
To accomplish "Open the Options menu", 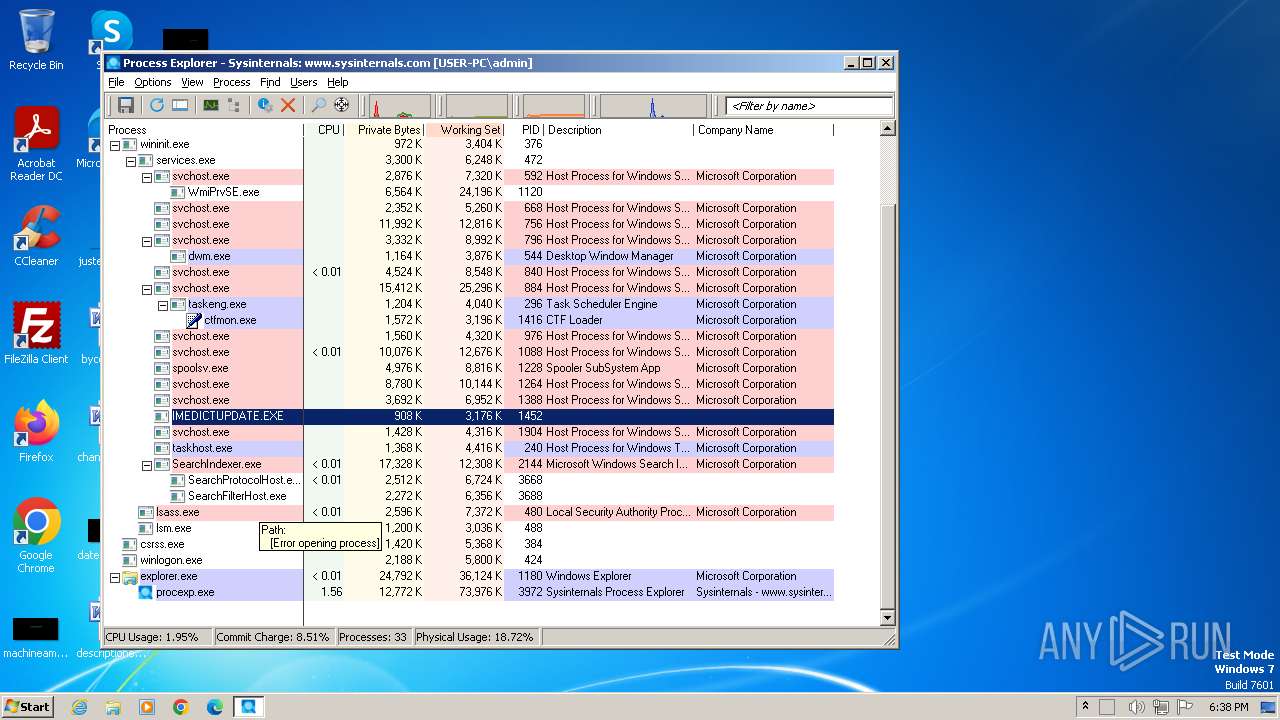I will (153, 82).
